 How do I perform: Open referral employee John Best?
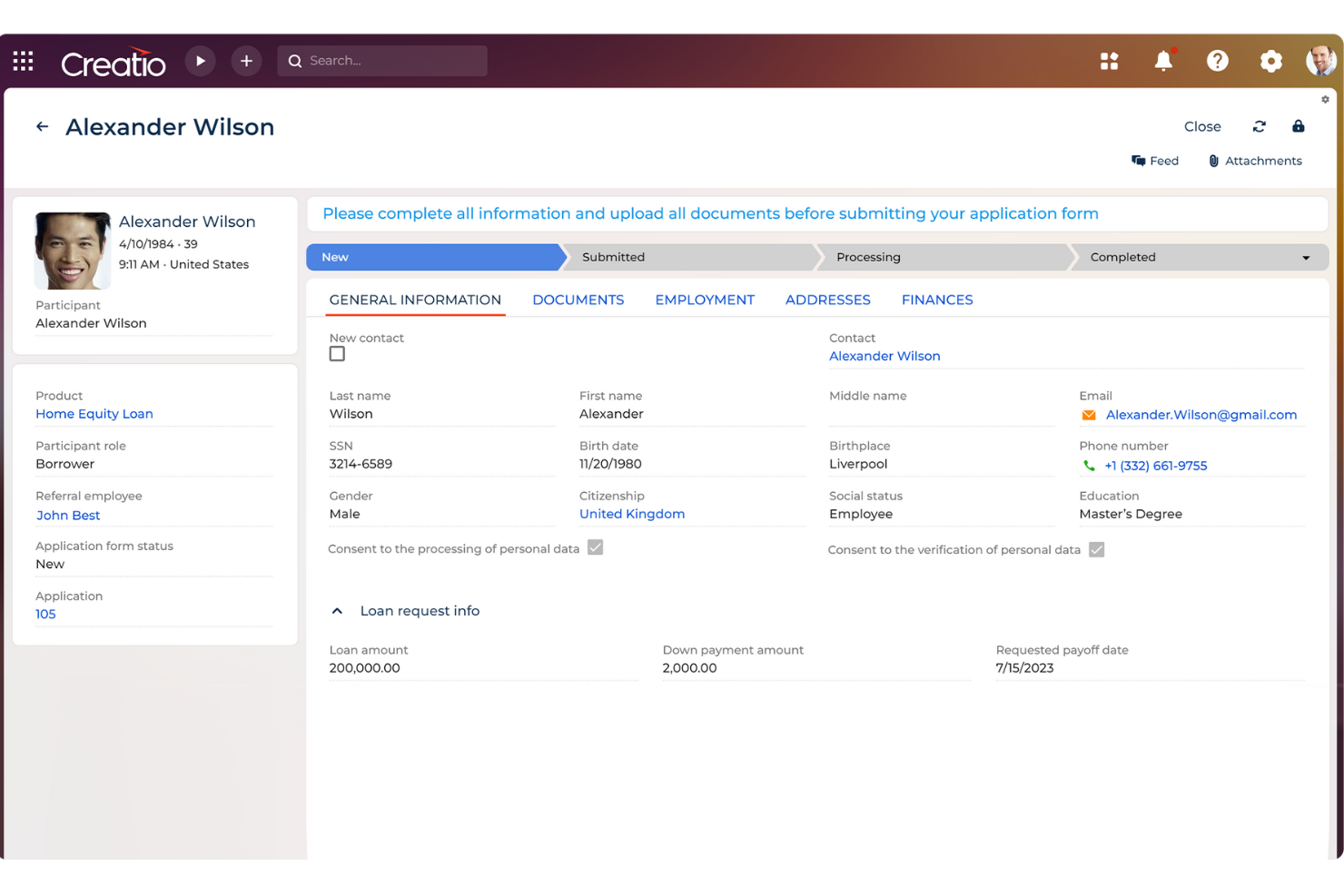pos(68,515)
